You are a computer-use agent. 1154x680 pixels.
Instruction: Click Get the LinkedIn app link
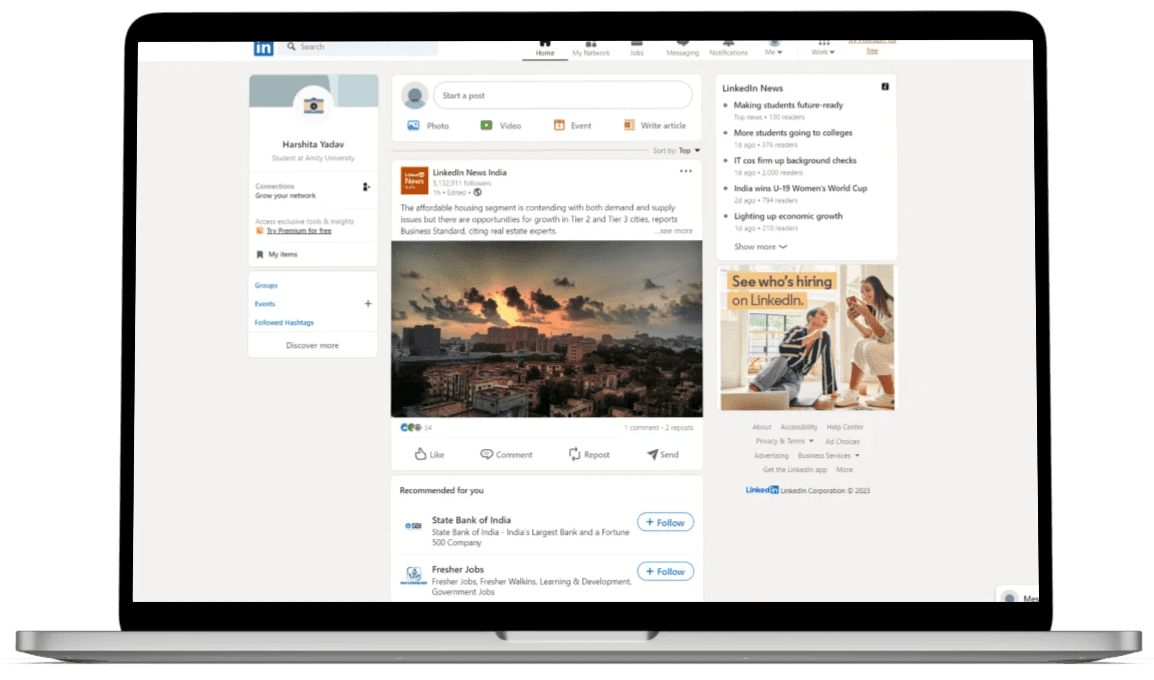pyautogui.click(x=795, y=470)
